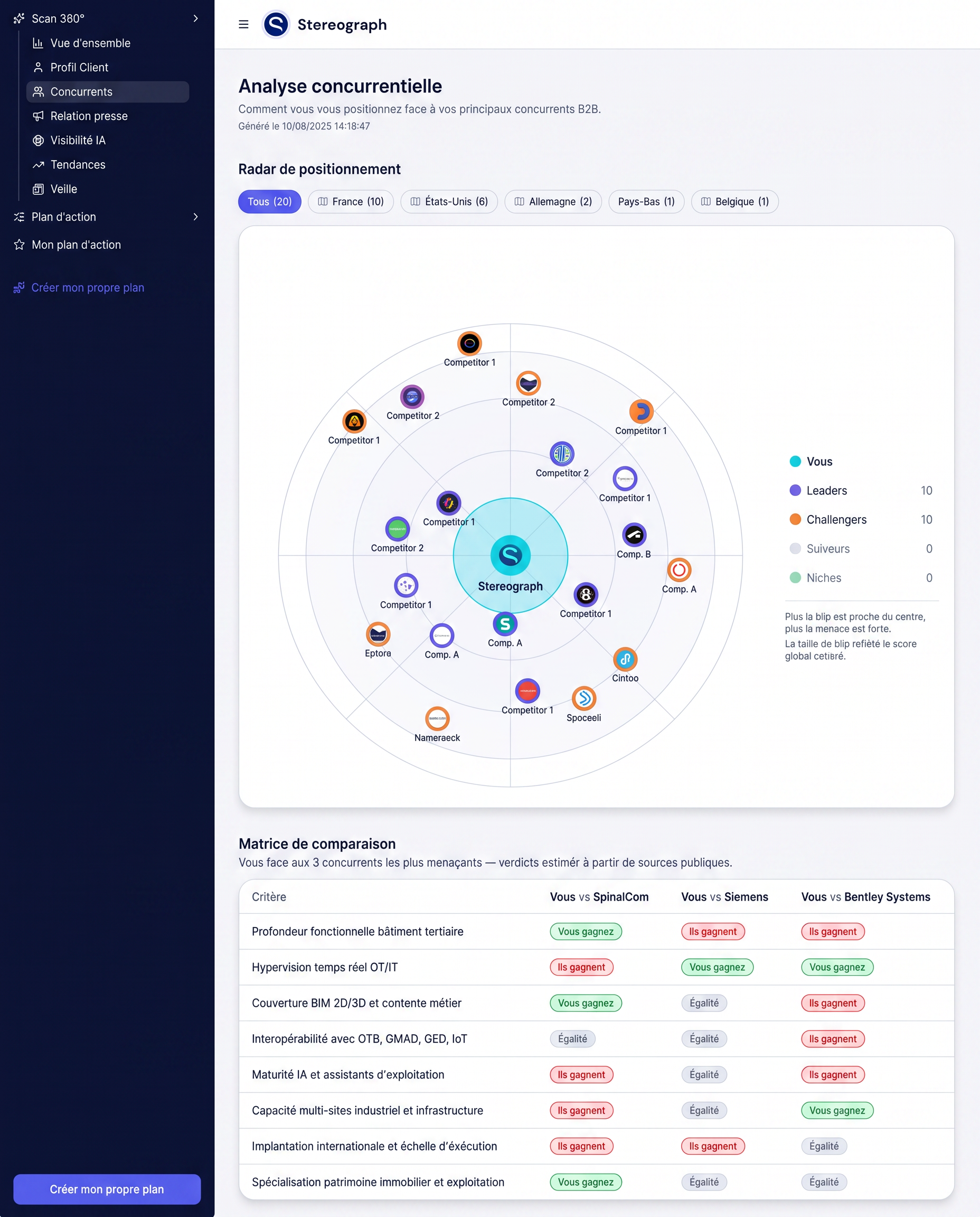Toggle the Leaders legend entry
Image resolution: width=980 pixels, height=1217 pixels.
tap(860, 490)
